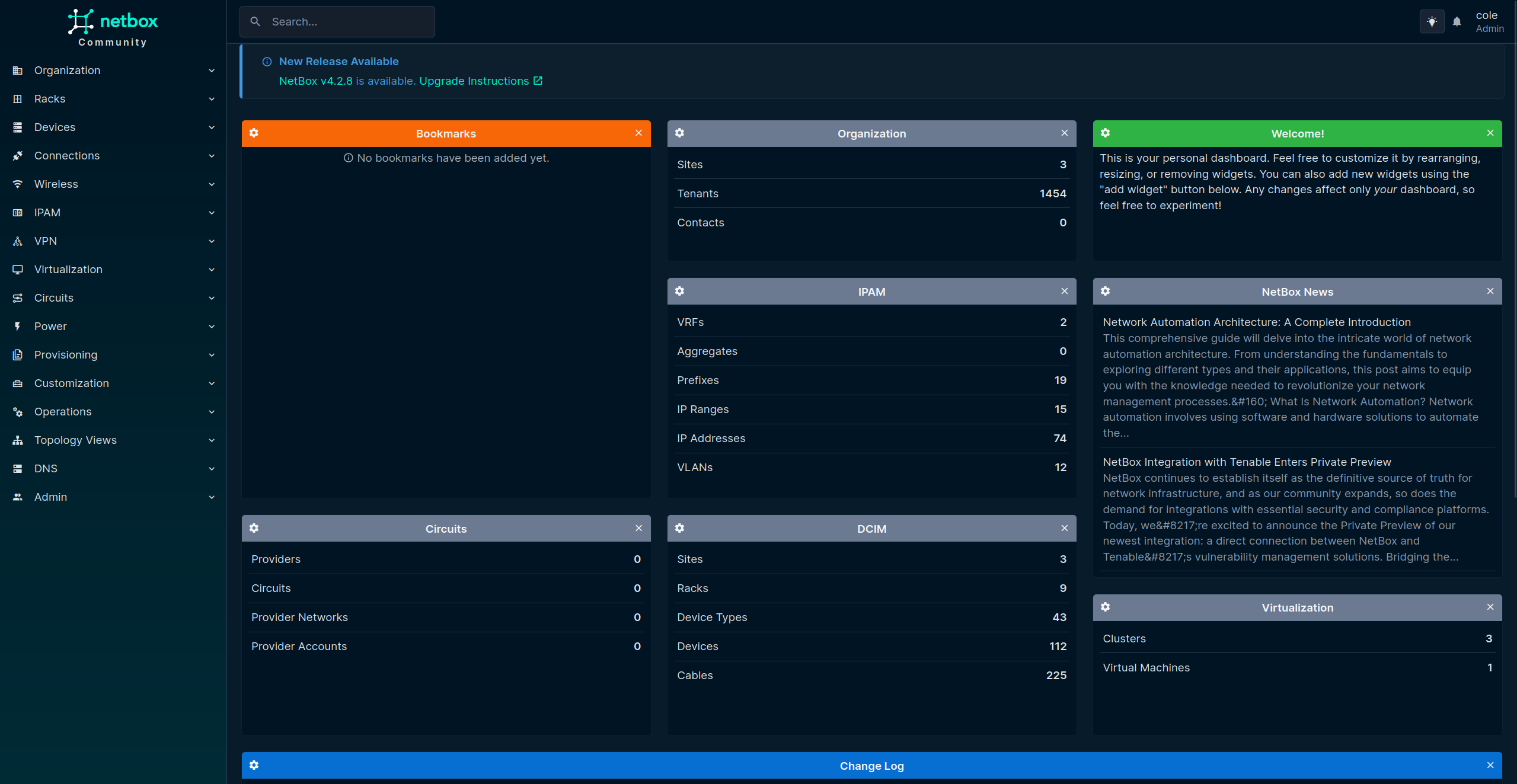Remove the Organization widget
1517x784 pixels.
[1064, 133]
